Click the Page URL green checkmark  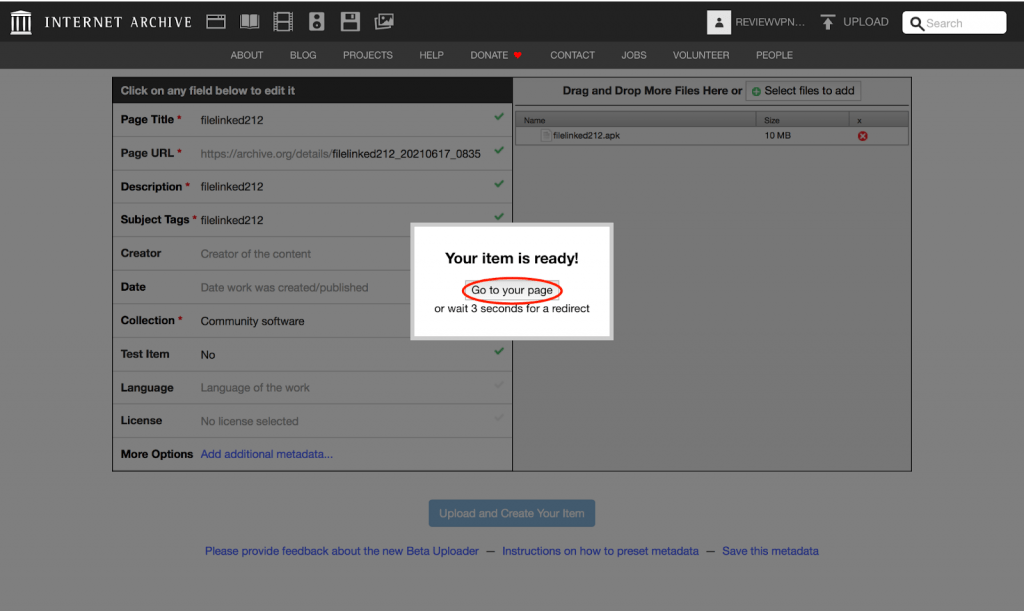click(x=499, y=150)
